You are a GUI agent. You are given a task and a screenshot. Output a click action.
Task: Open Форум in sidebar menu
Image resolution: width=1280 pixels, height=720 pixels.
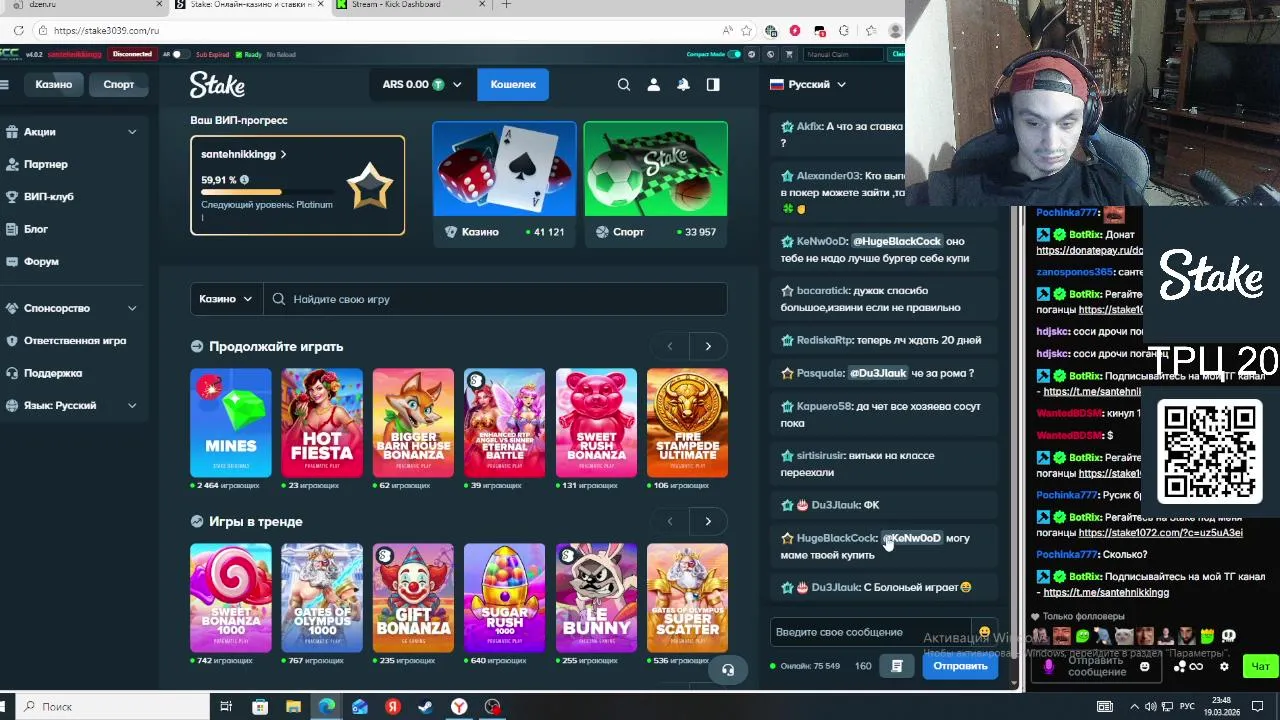coord(41,262)
